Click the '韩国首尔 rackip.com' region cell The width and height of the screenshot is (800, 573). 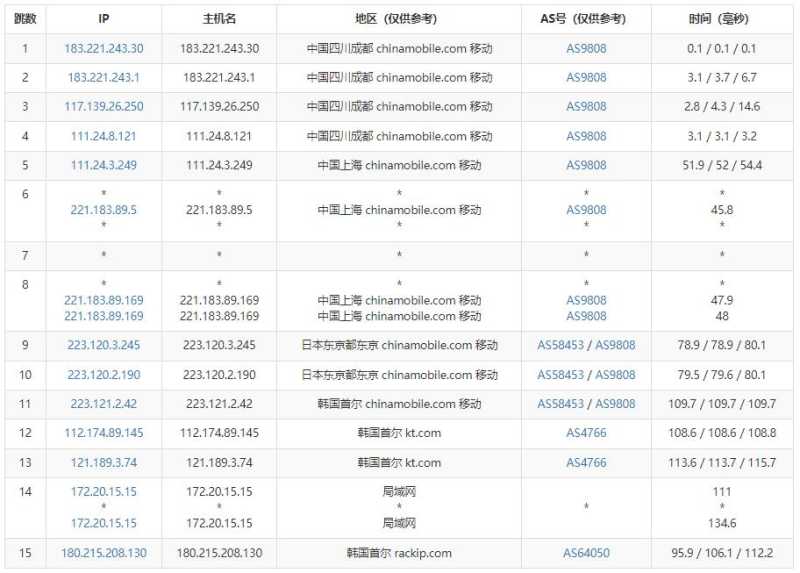pos(399,553)
